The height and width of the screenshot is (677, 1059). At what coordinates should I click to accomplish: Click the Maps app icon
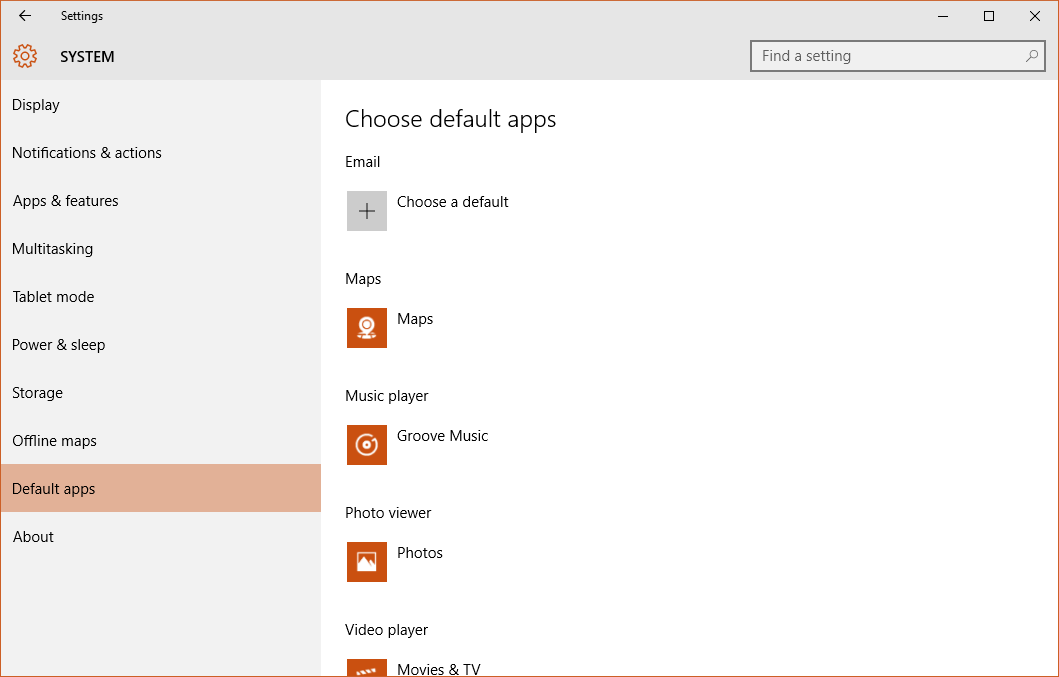tap(367, 328)
